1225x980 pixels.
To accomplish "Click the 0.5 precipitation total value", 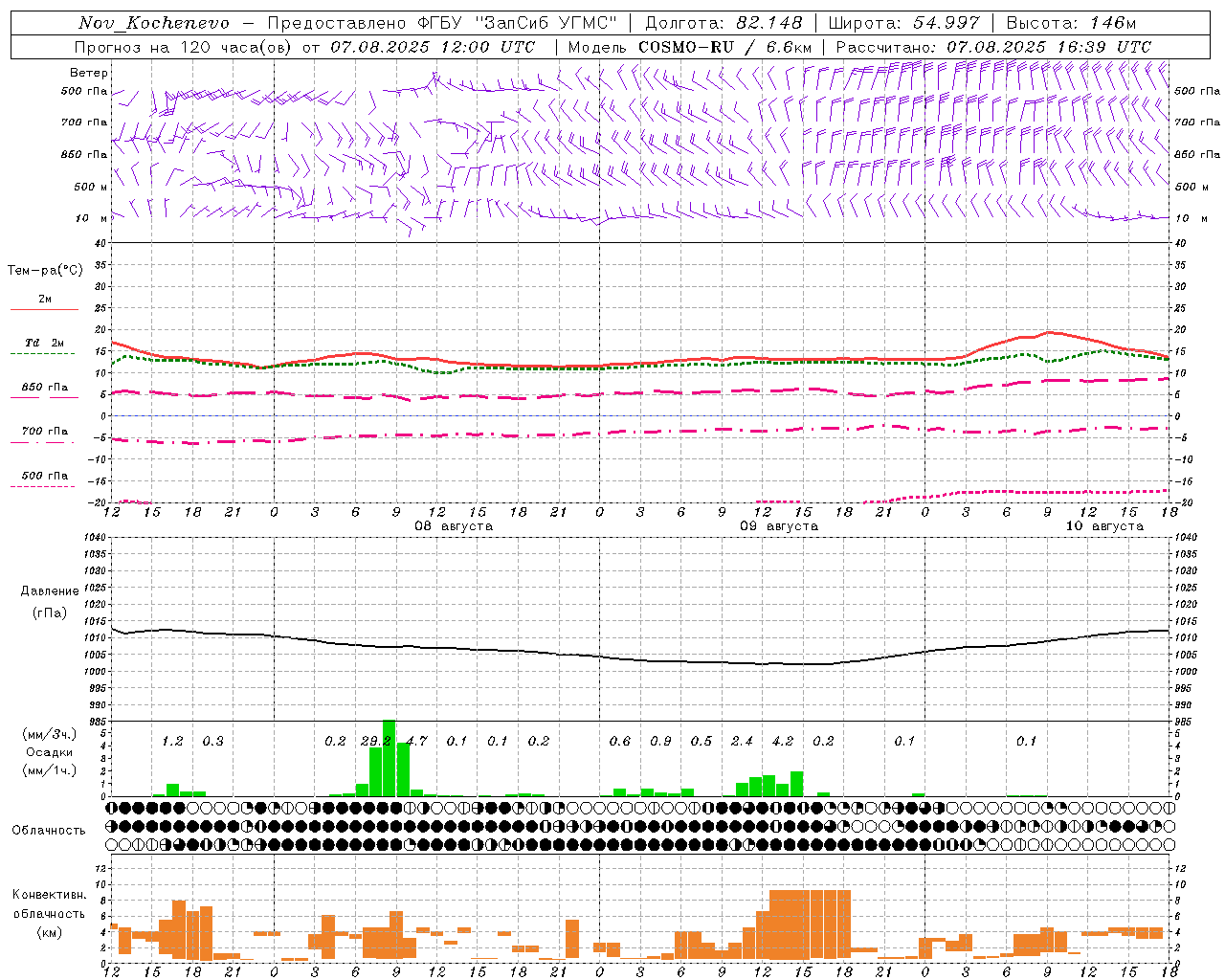I will pyautogui.click(x=702, y=741).
